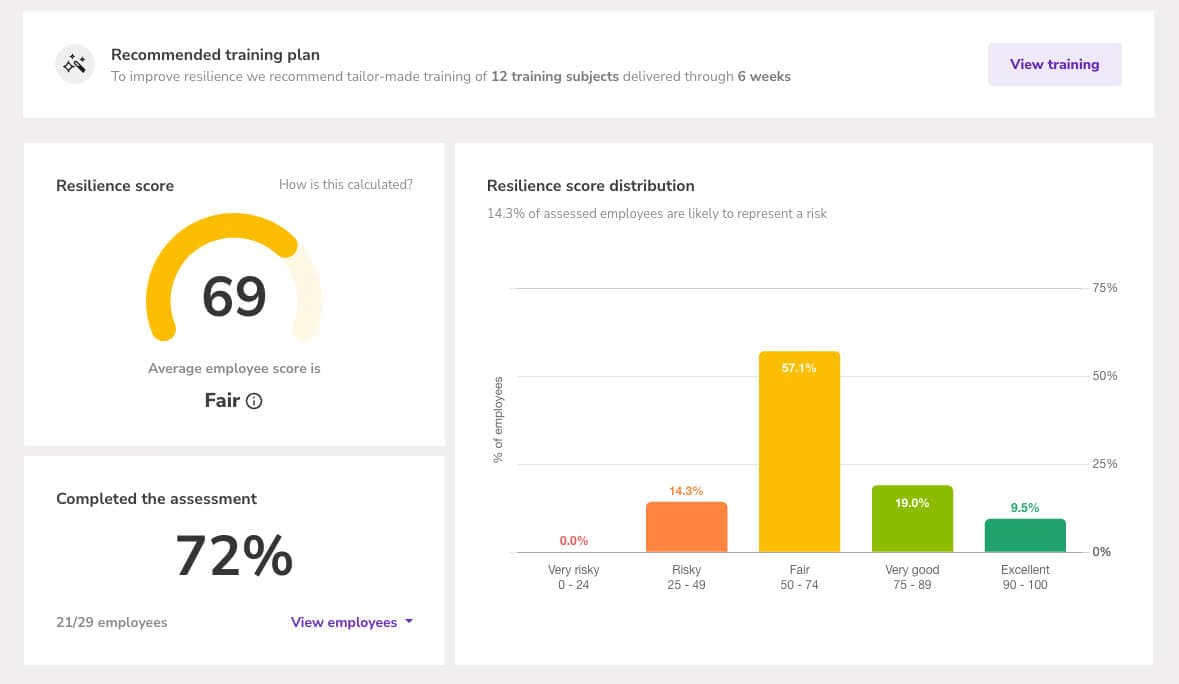The image size is (1179, 684).
Task: Click the Excellent 90 - 100 axis label
Action: pos(1025,577)
